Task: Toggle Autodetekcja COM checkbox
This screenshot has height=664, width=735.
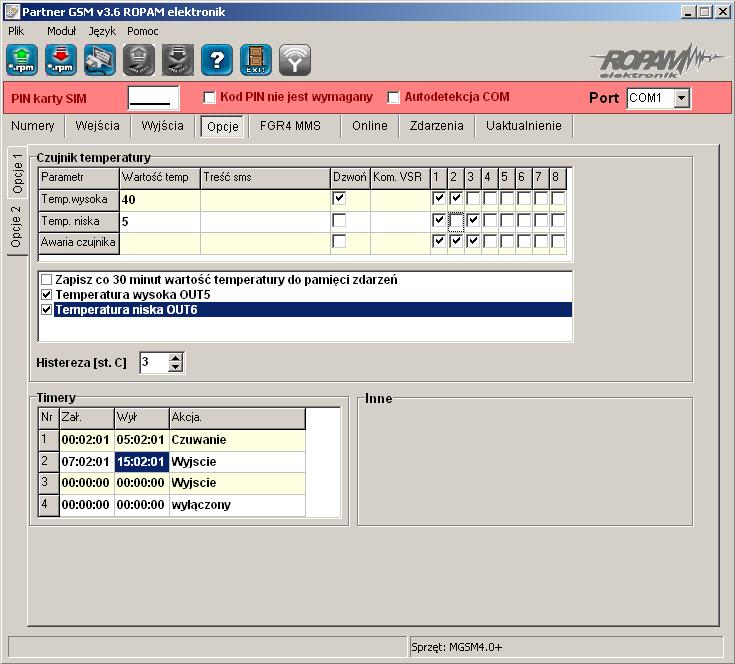Action: coord(393,97)
